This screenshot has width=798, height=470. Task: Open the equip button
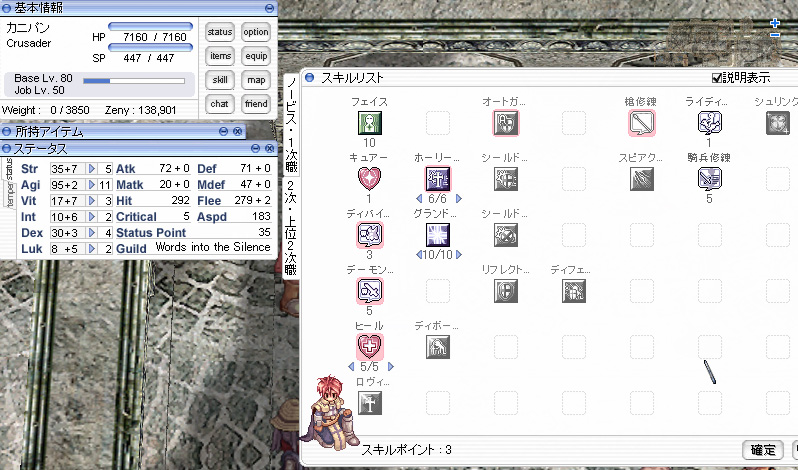(x=255, y=55)
